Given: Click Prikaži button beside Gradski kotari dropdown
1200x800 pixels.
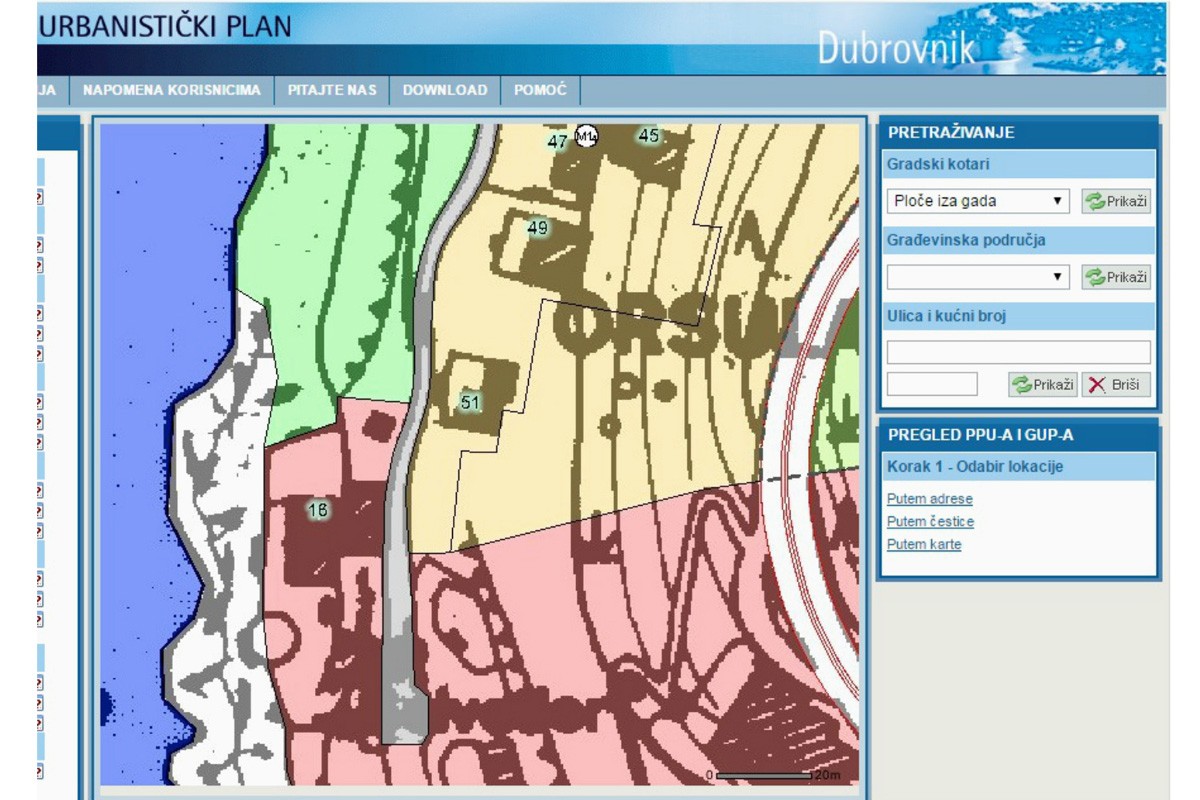Looking at the screenshot, I should point(1116,201).
